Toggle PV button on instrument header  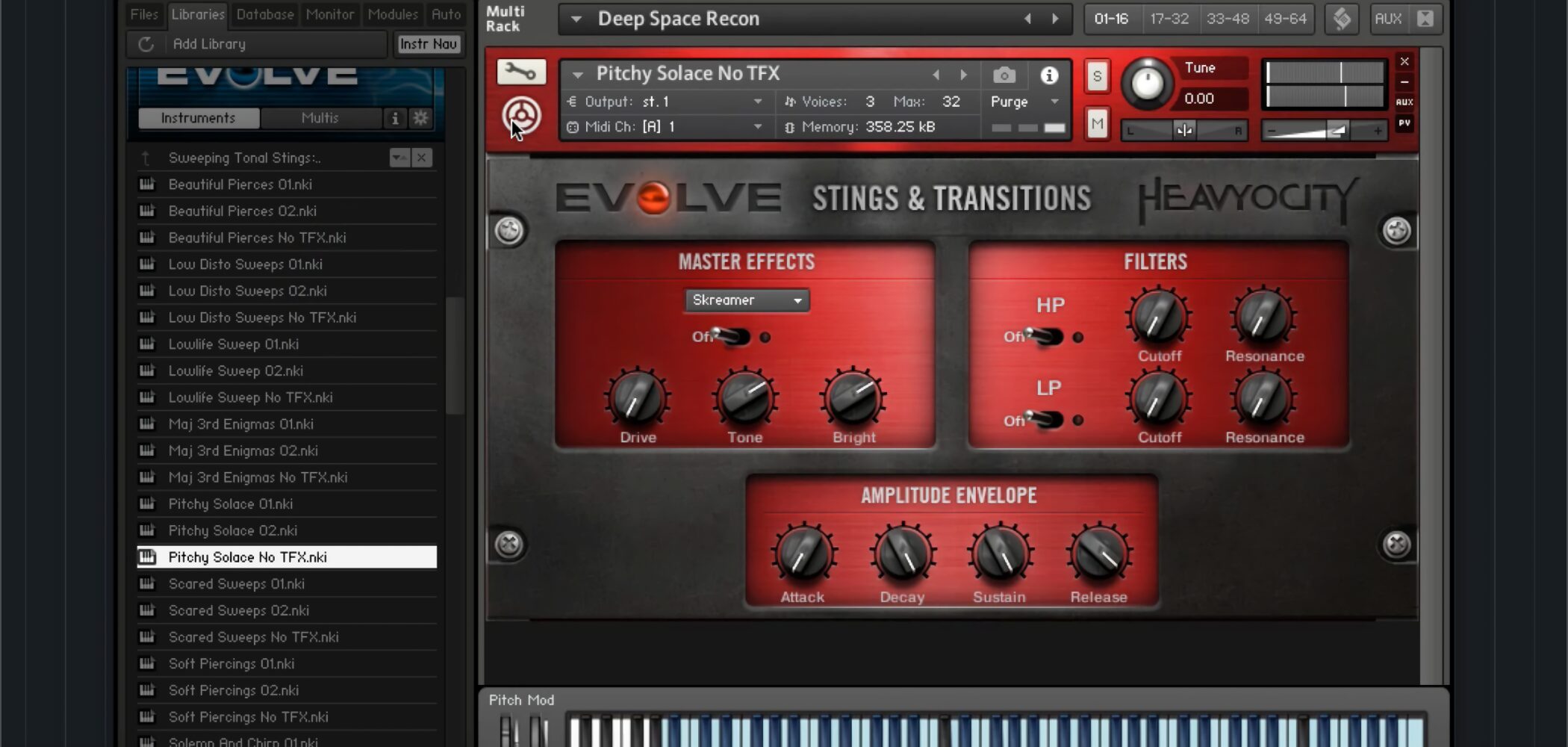[x=1404, y=123]
